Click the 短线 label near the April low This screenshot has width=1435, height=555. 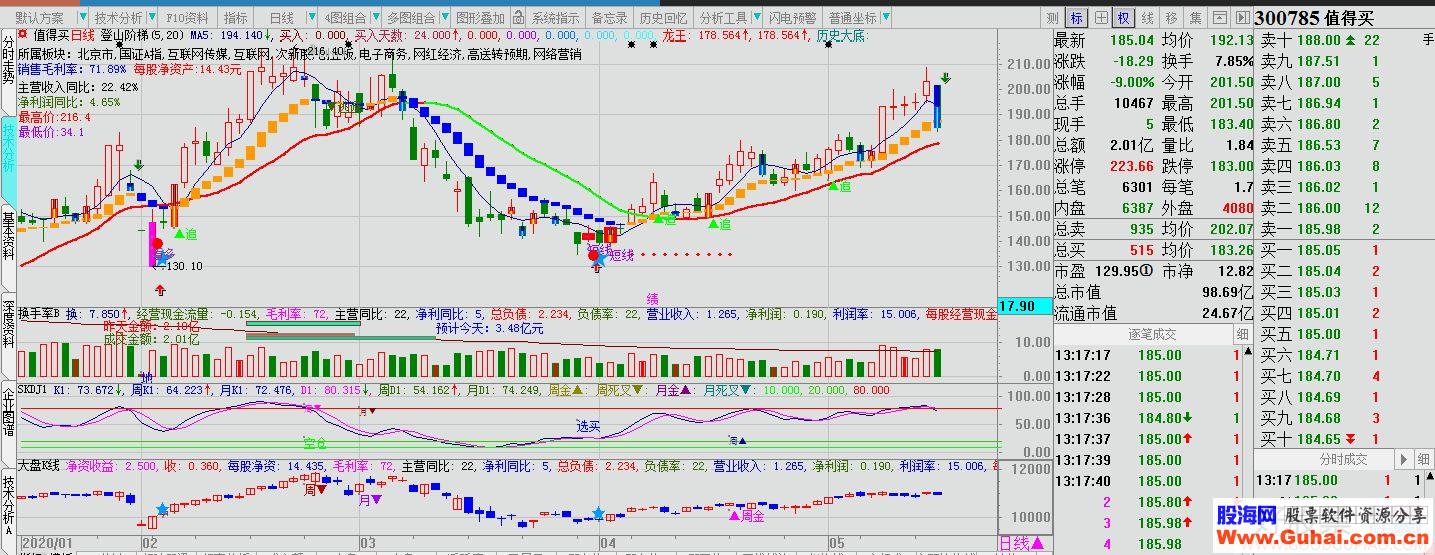(621, 256)
